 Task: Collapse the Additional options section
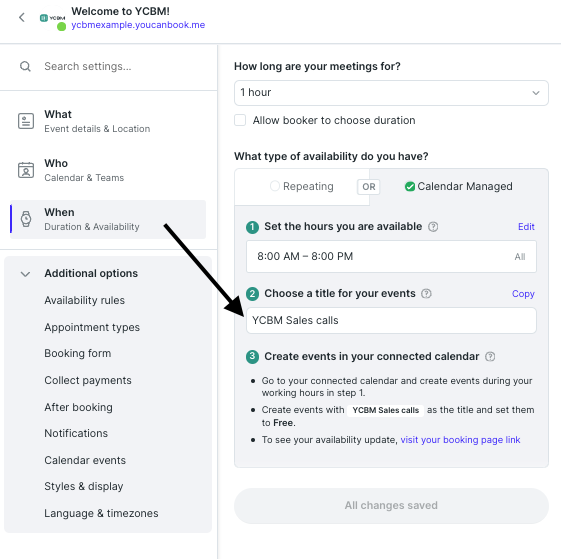coord(25,274)
